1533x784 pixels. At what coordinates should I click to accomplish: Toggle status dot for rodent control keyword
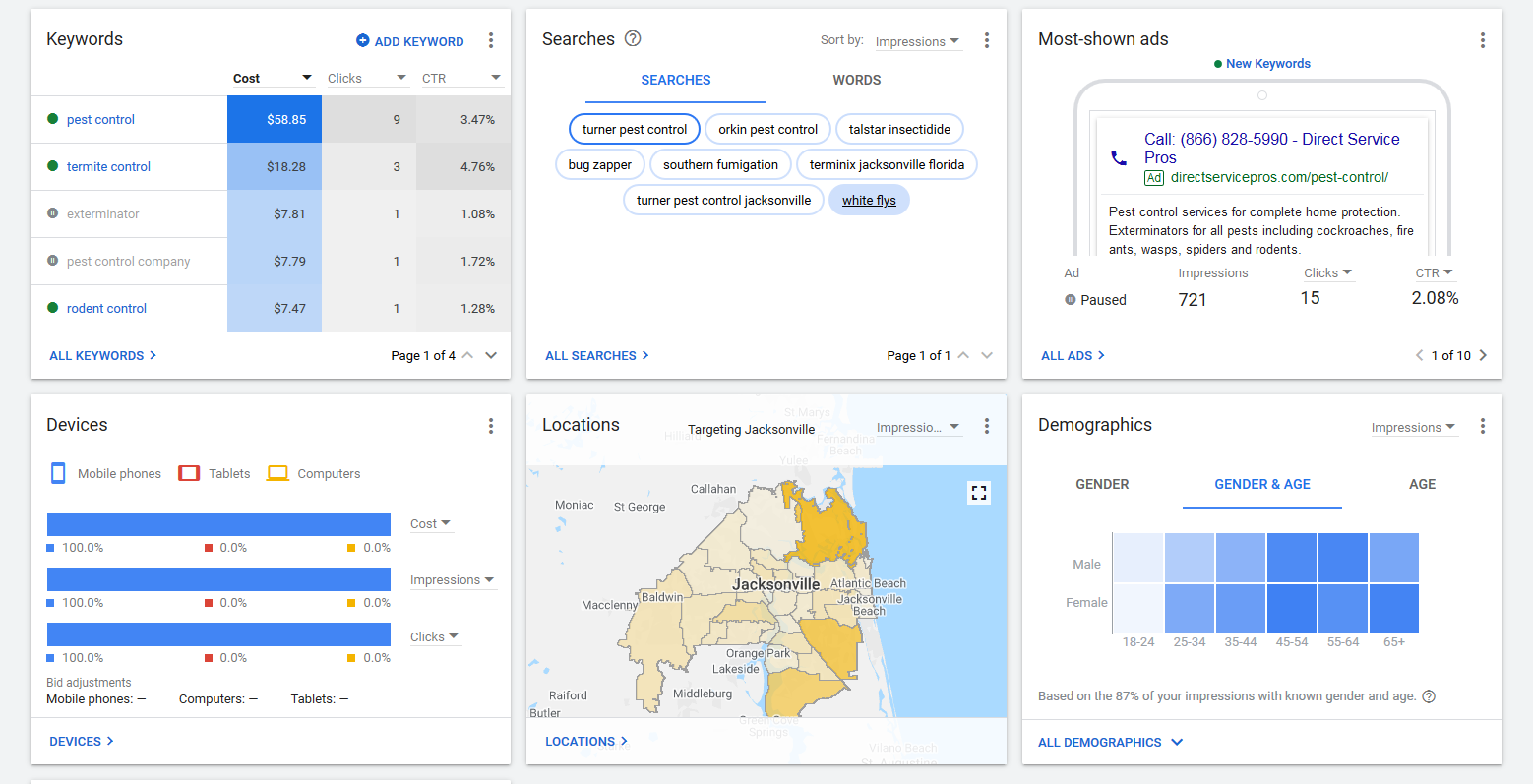(x=53, y=308)
